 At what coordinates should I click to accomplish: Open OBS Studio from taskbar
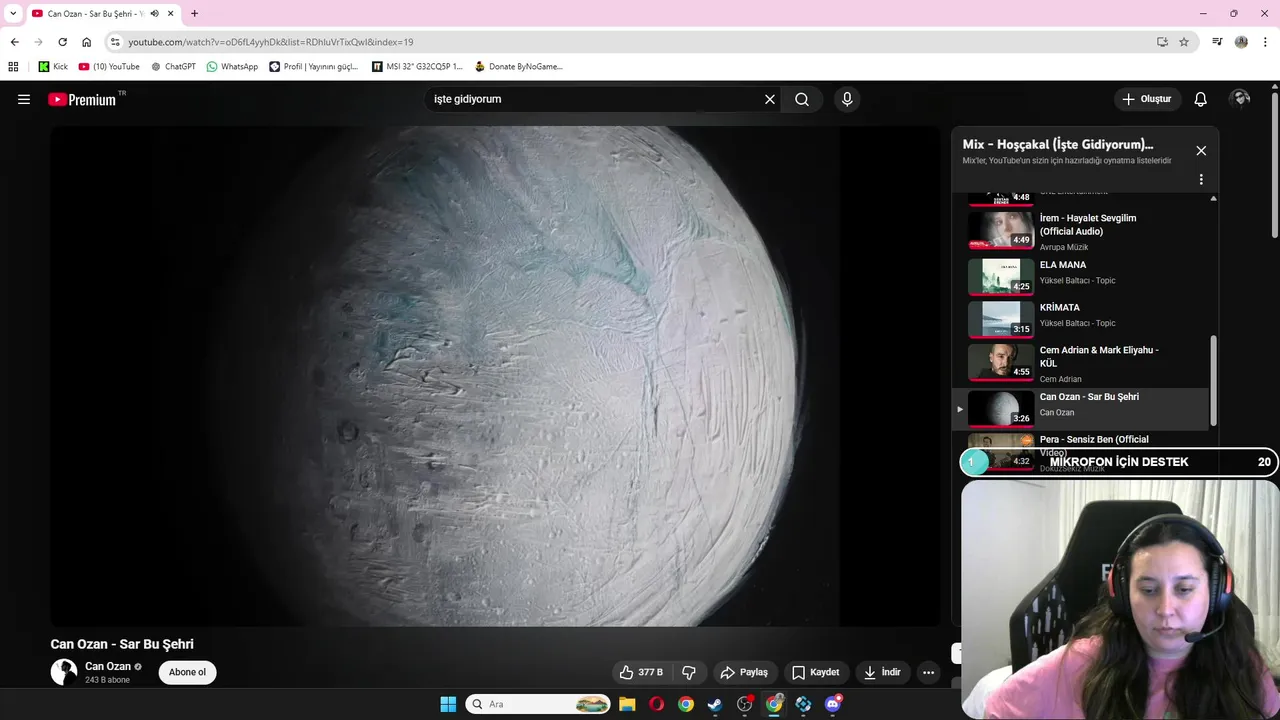click(745, 704)
